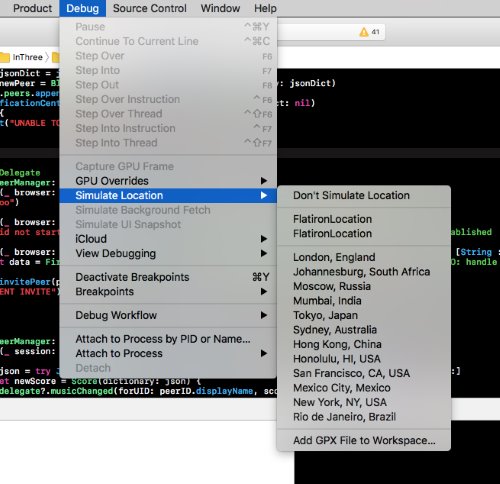
Task: Select San Francisco, CA, USA location
Action: (x=364, y=373)
